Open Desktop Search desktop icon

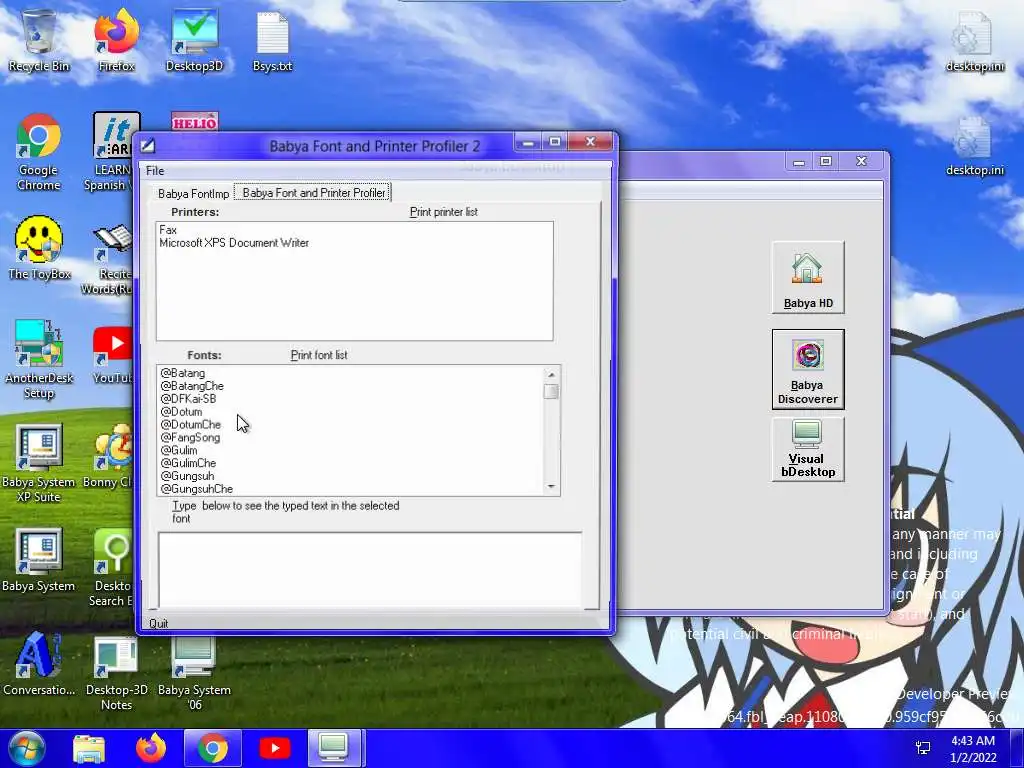112,568
